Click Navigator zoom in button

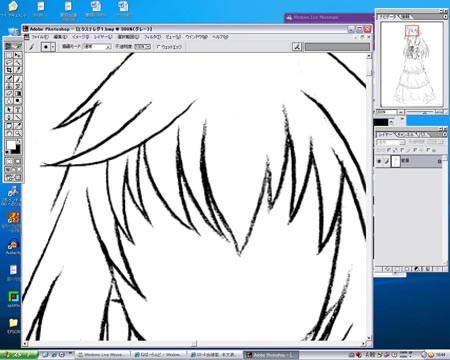click(440, 112)
